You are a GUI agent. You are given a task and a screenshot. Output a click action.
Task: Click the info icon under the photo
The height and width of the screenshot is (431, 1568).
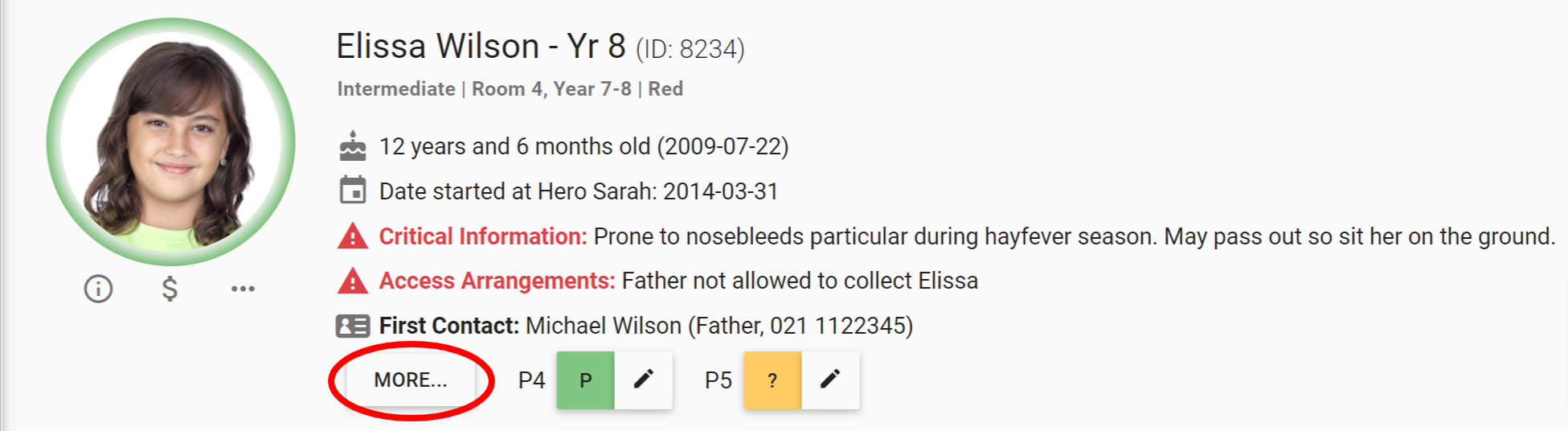tap(98, 289)
